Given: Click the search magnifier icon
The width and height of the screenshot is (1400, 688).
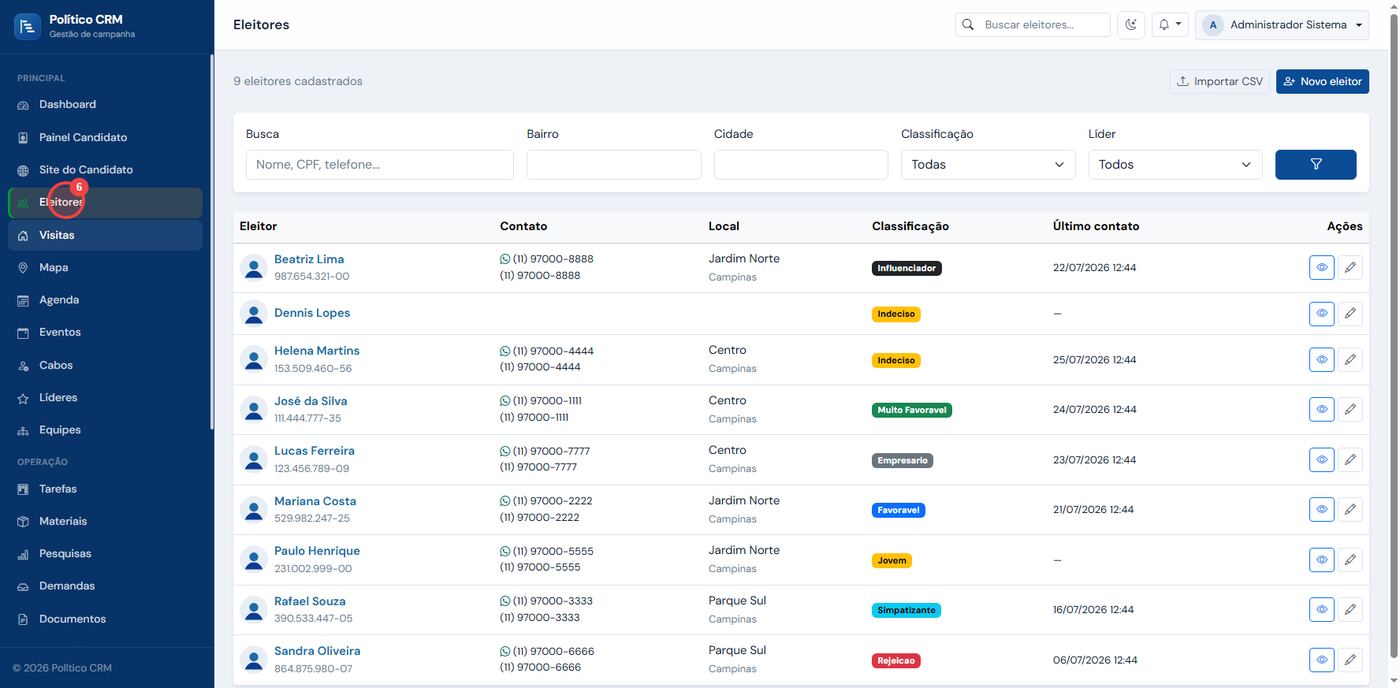Looking at the screenshot, I should 967,25.
